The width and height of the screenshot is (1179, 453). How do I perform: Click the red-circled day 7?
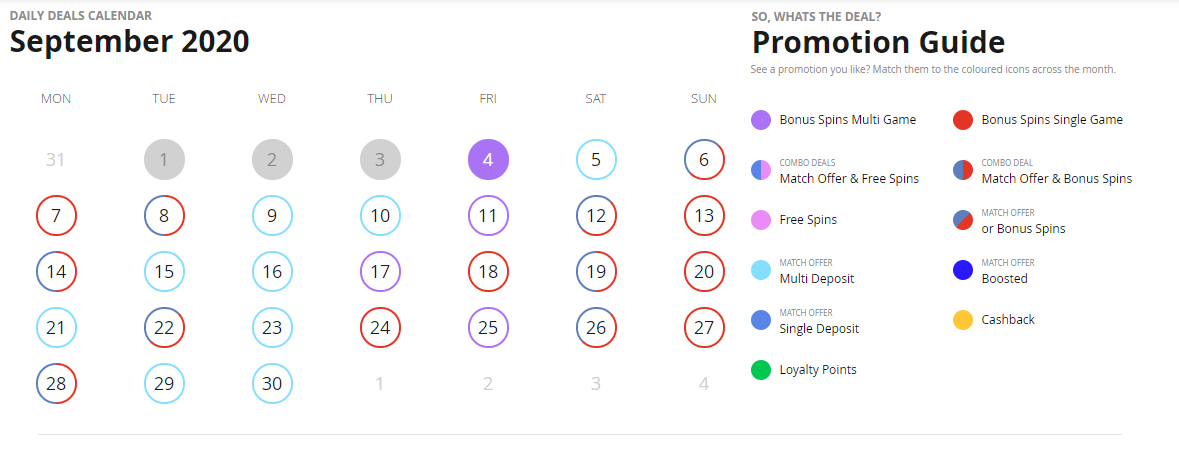coord(56,216)
